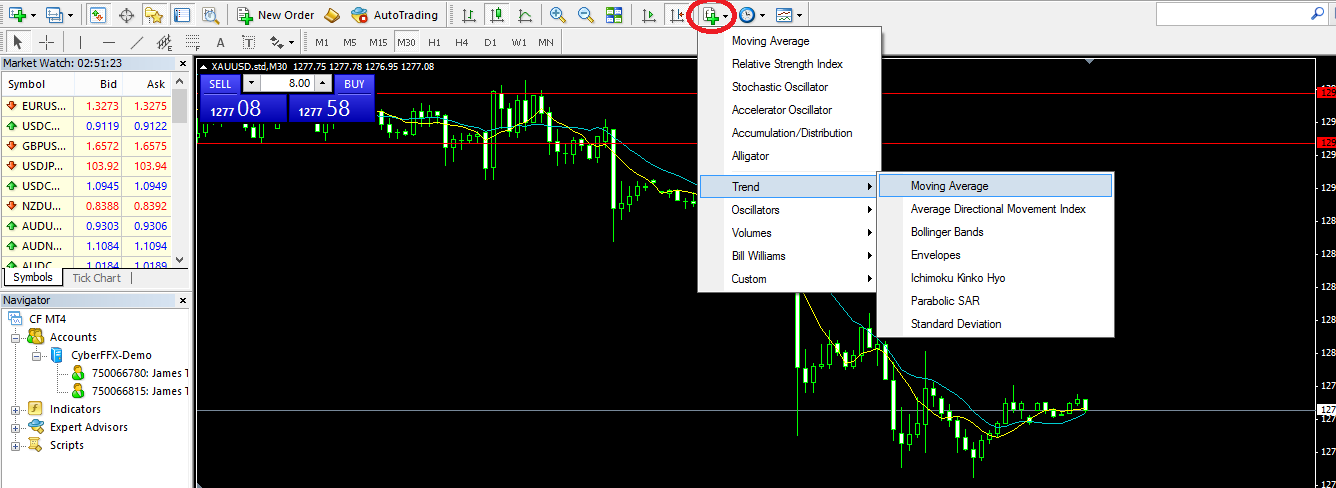Switch to candlestick chart mode
Viewport: 1336px width, 488px height.
496,15
